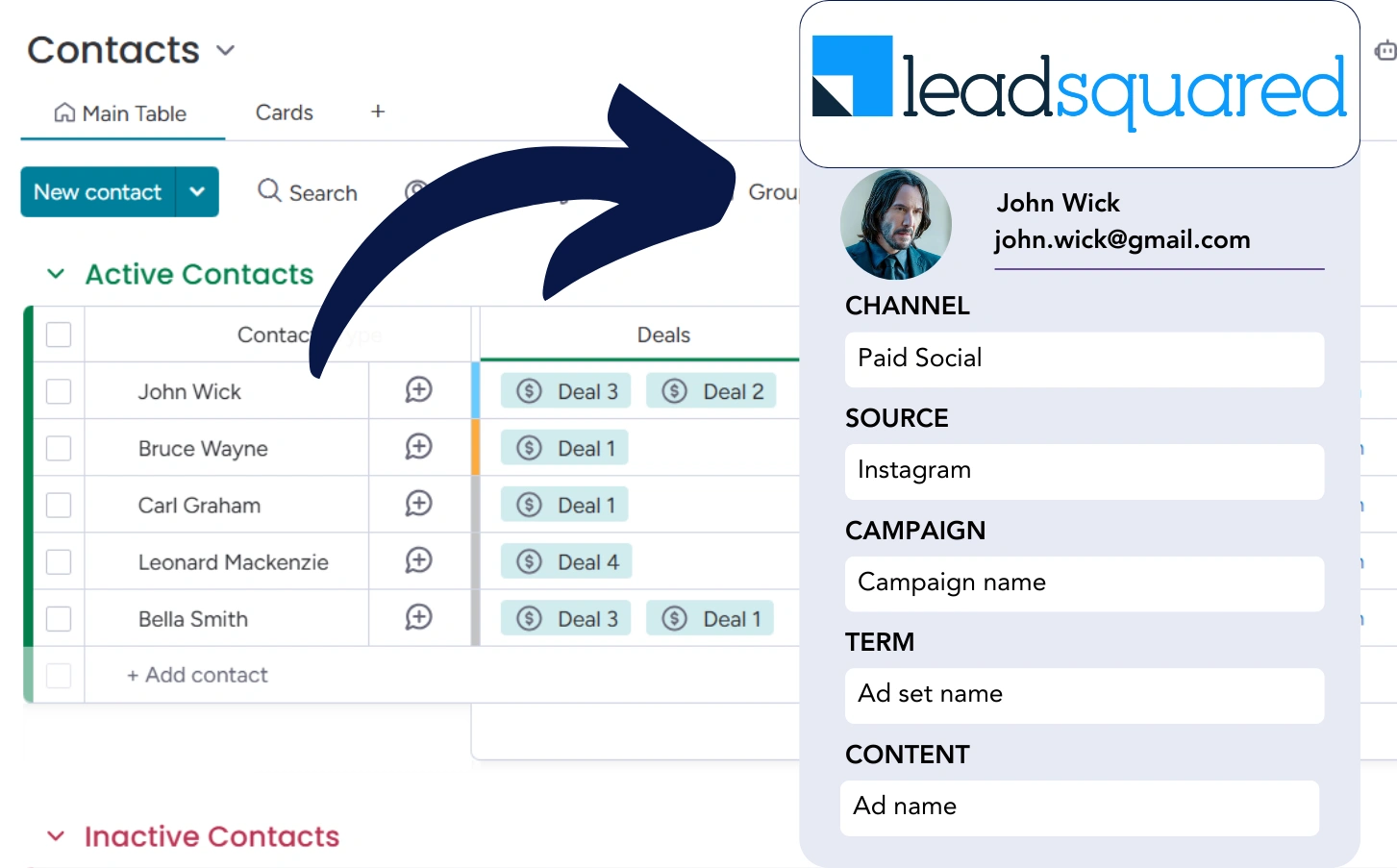Viewport: 1397px width, 868px height.
Task: Click Leonard Mackenzie name in table
Action: click(x=234, y=562)
